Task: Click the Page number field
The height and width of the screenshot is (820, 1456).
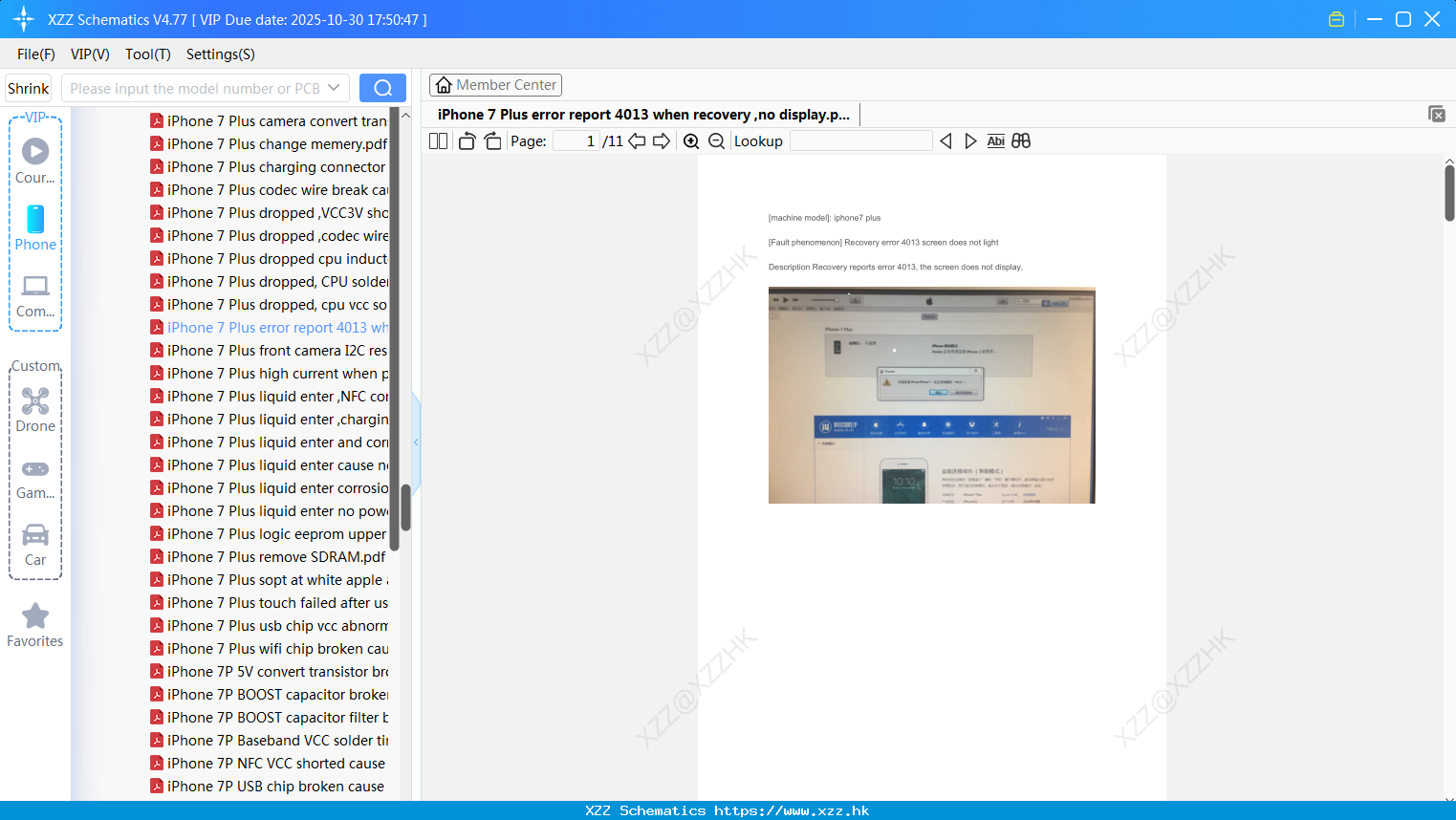Action: click(576, 140)
